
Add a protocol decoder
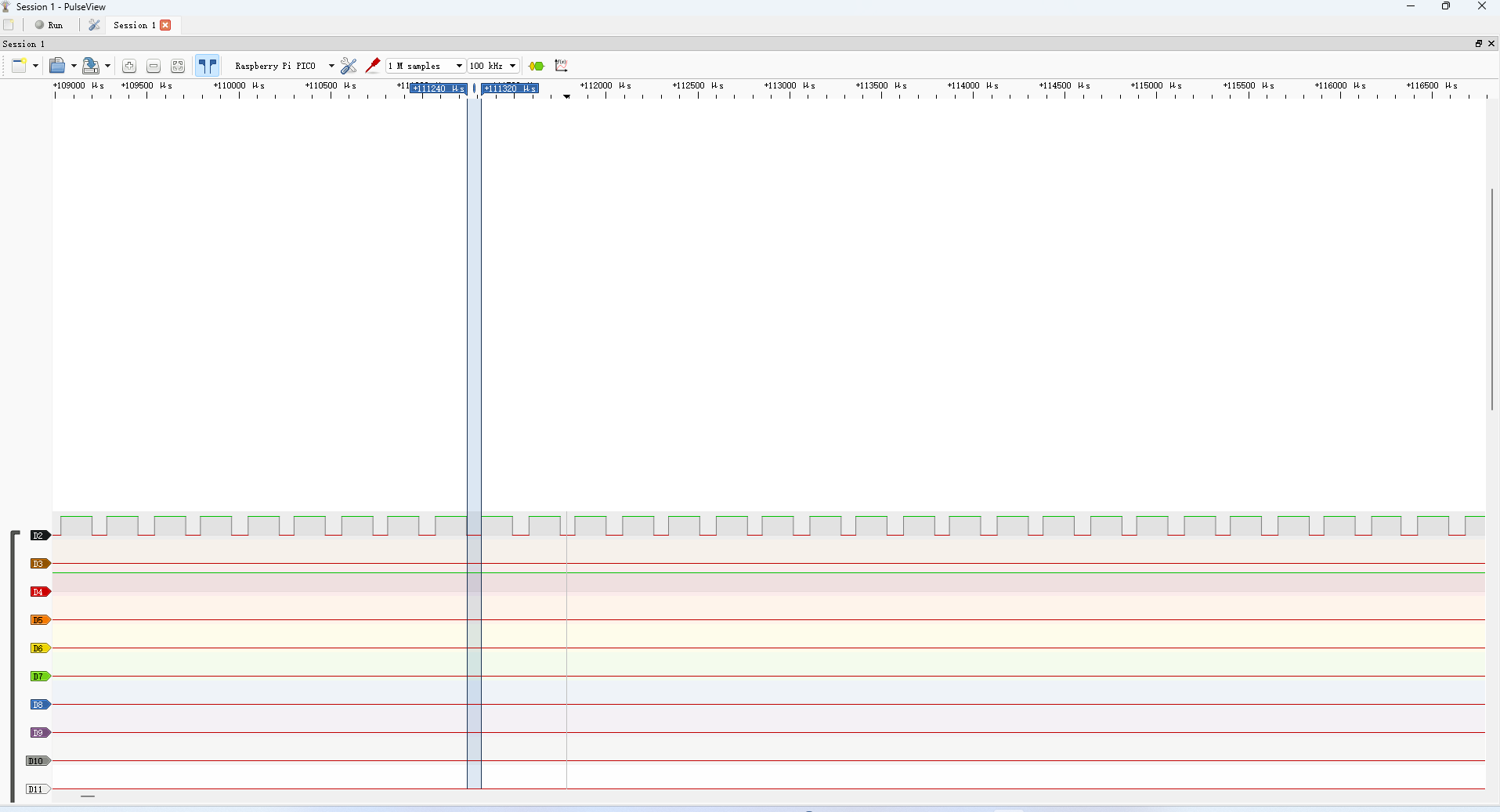click(537, 66)
